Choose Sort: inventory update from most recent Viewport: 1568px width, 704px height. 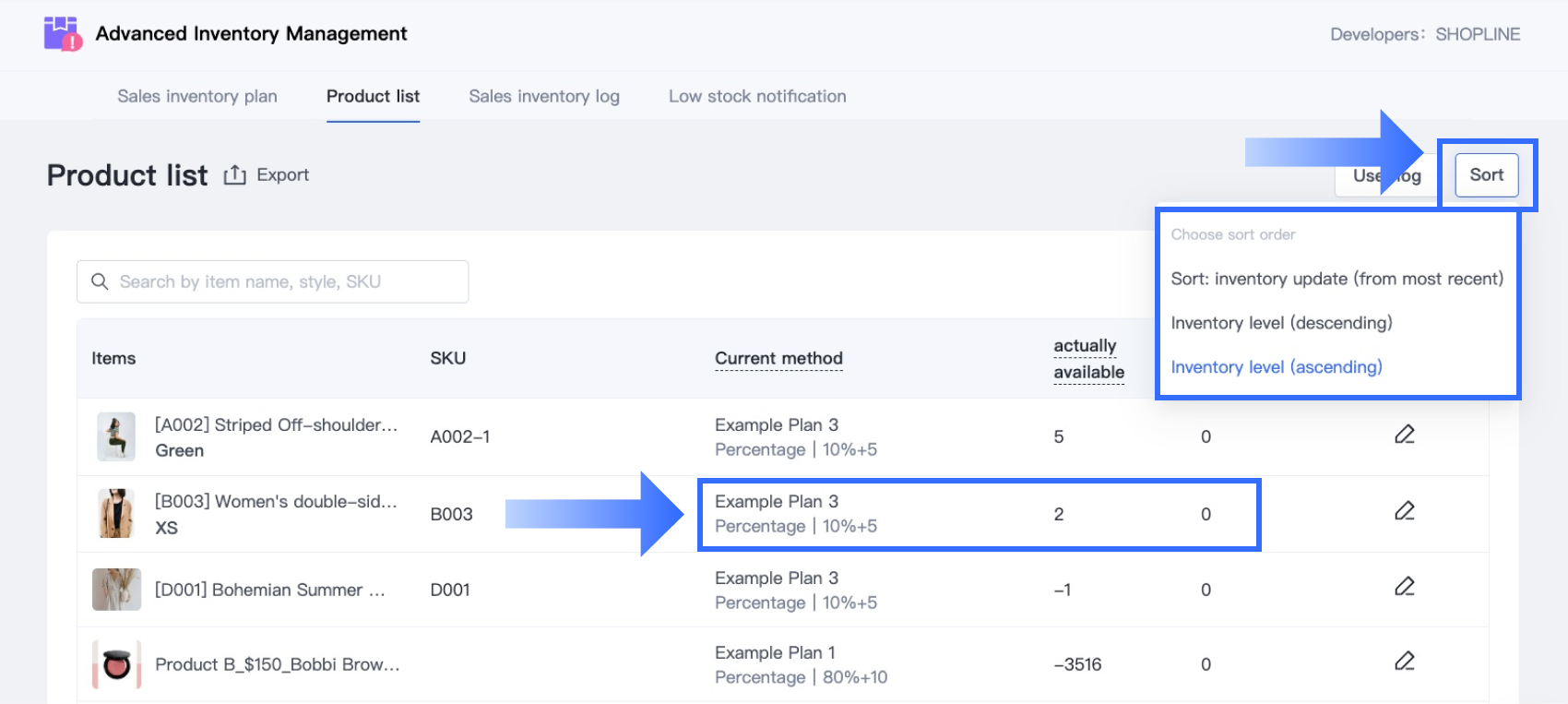coord(1336,279)
